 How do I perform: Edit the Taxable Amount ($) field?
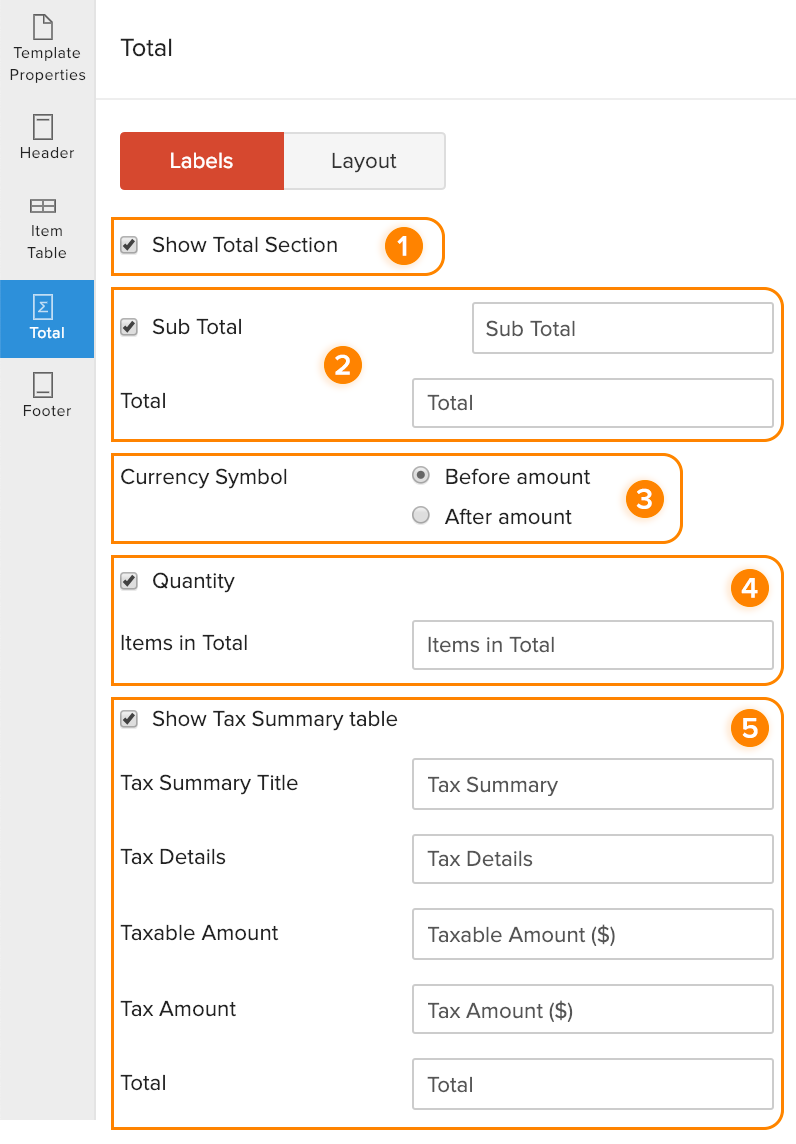pyautogui.click(x=592, y=935)
